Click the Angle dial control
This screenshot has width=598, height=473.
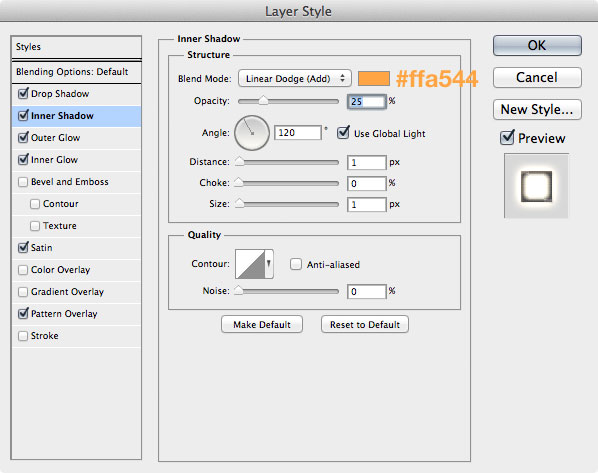point(252,133)
